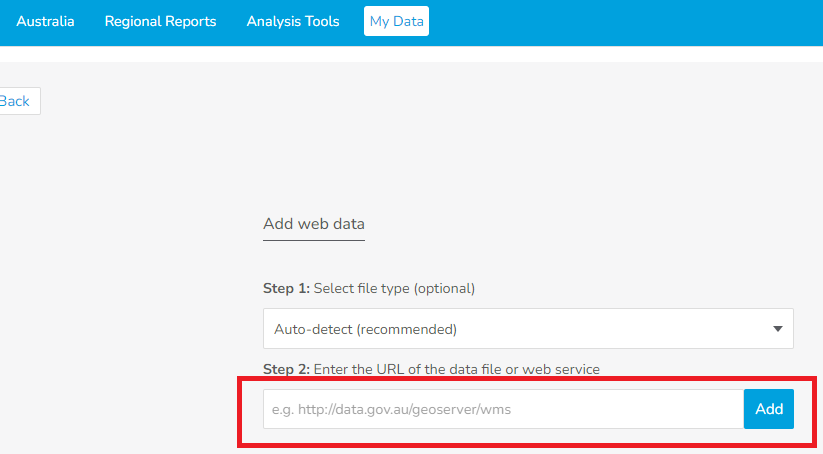Image resolution: width=823 pixels, height=454 pixels.
Task: Click the "(optional)" text in Step 1
Action: (444, 288)
